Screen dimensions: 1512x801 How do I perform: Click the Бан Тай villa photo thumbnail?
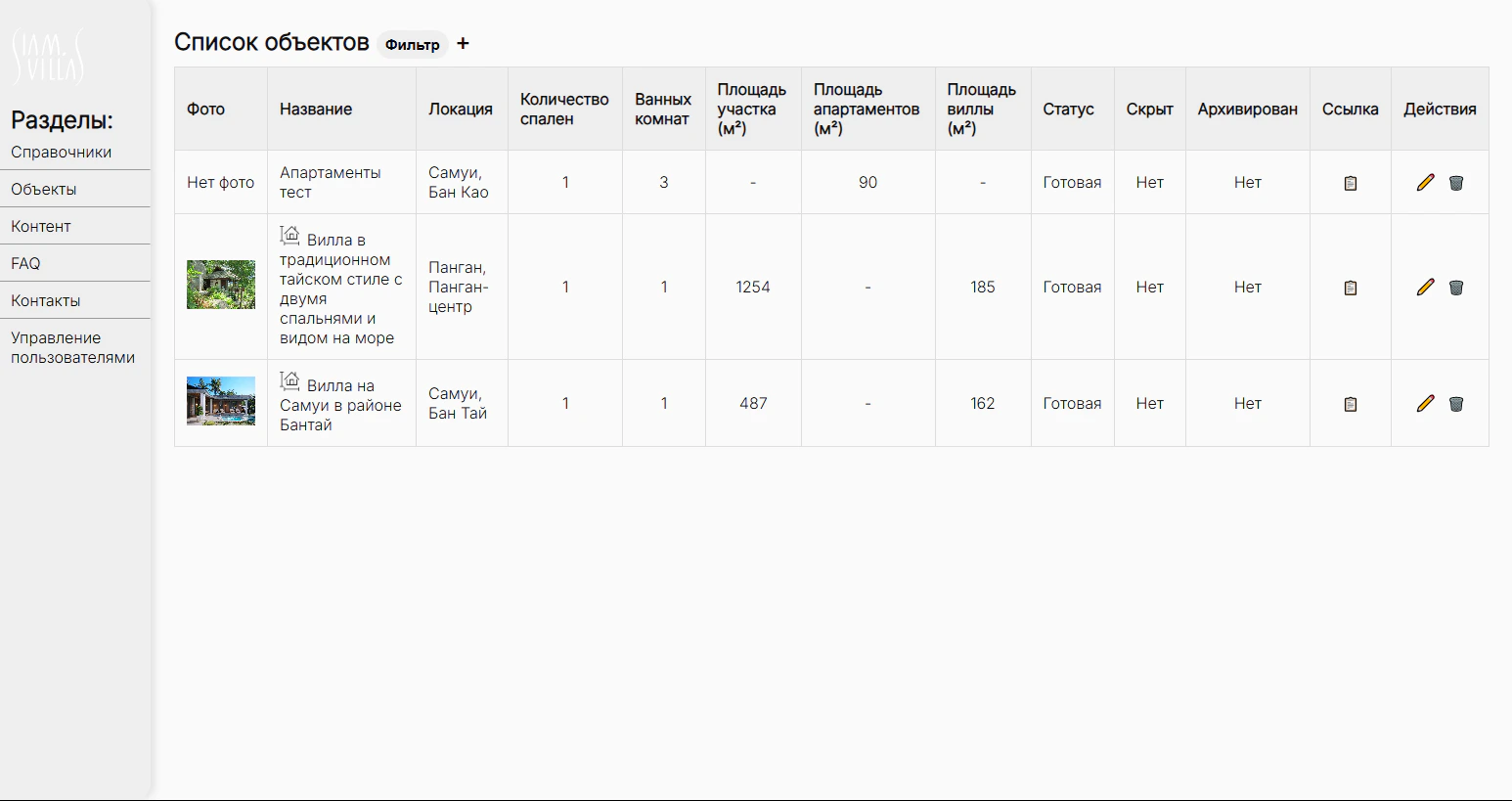click(x=221, y=401)
